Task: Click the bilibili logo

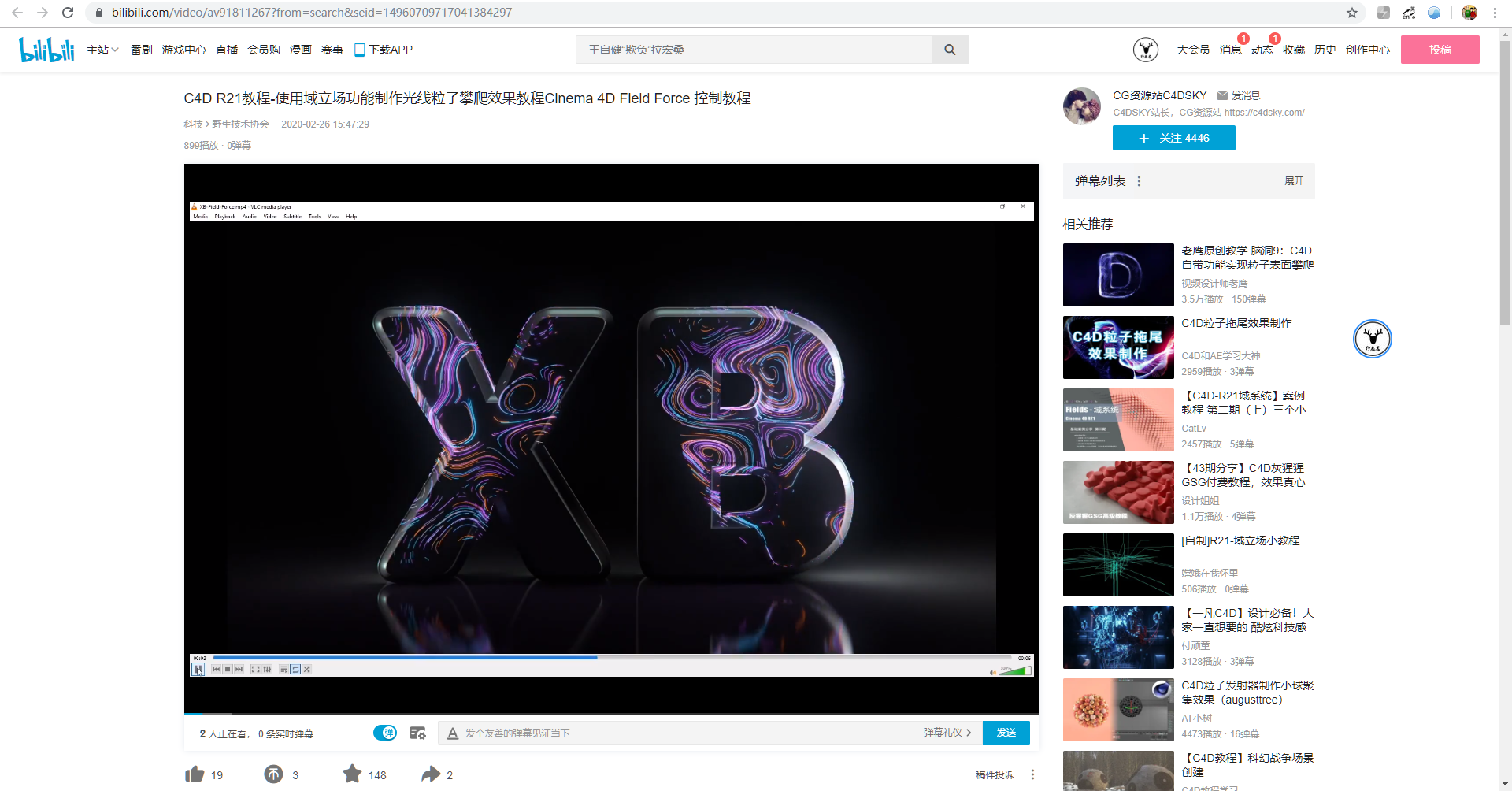Action: [x=46, y=50]
